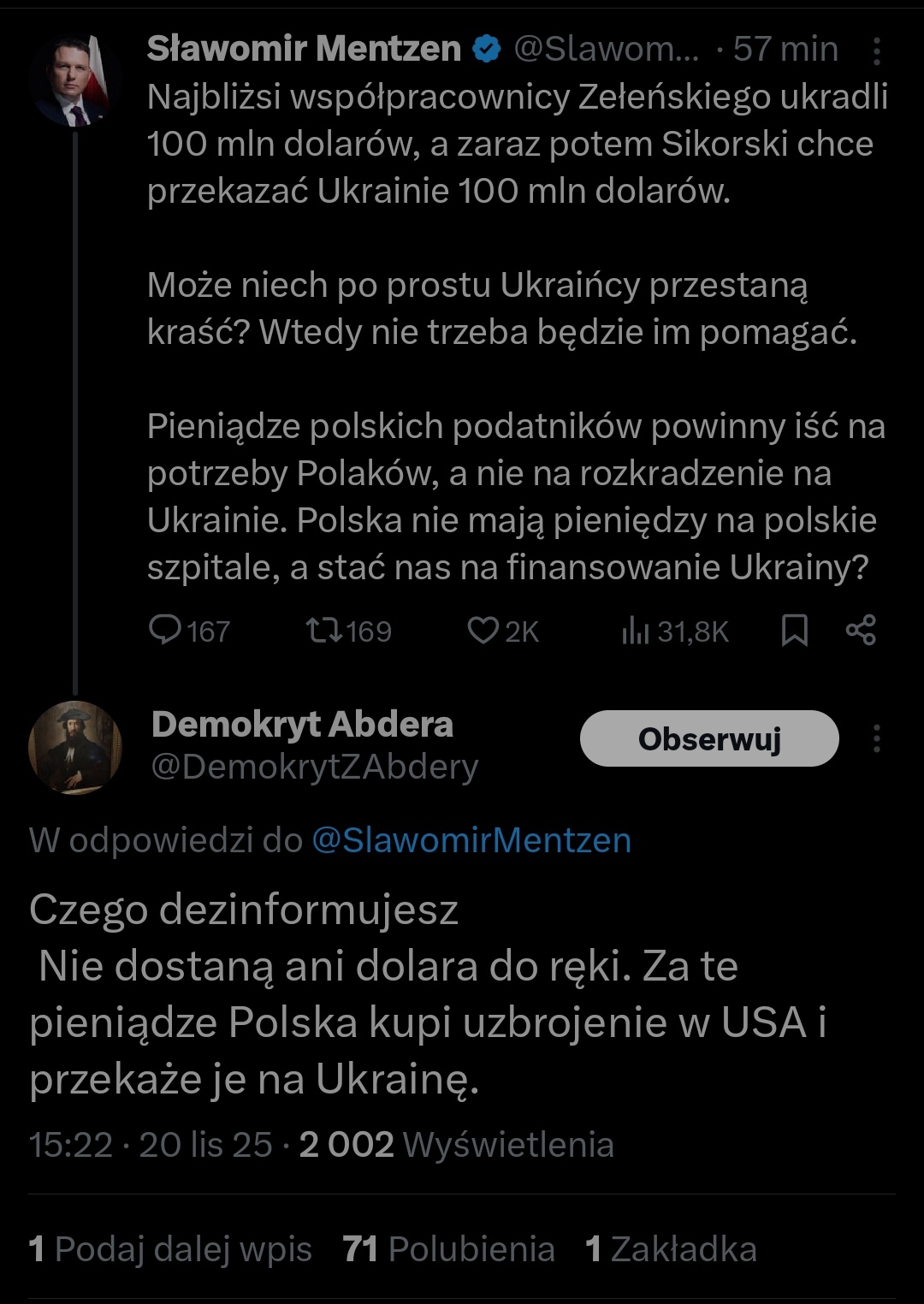Share Mentzen's post via the share icon
The height and width of the screenshot is (1304, 924).
pyautogui.click(x=861, y=631)
